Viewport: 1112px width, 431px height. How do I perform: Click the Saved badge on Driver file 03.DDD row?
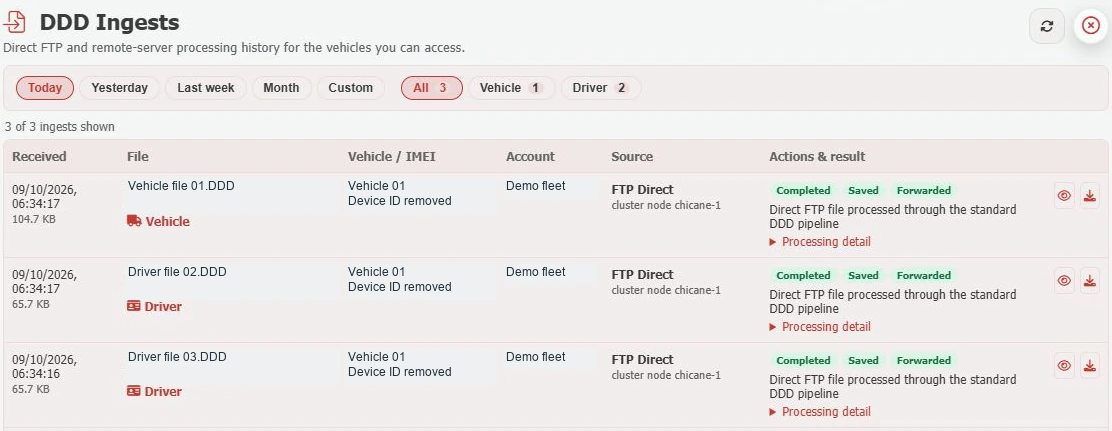click(x=863, y=360)
